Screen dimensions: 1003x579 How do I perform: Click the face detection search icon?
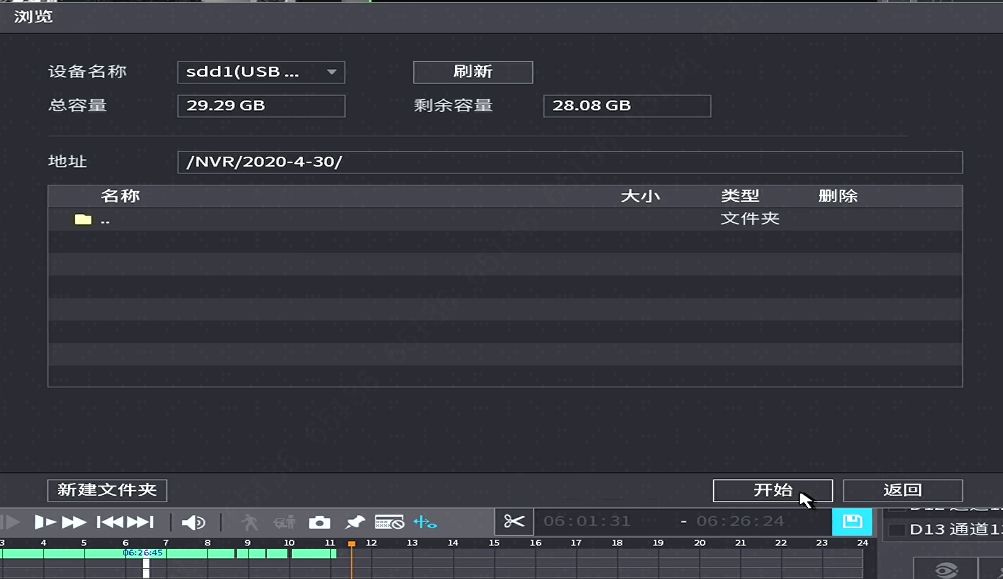(x=284, y=523)
